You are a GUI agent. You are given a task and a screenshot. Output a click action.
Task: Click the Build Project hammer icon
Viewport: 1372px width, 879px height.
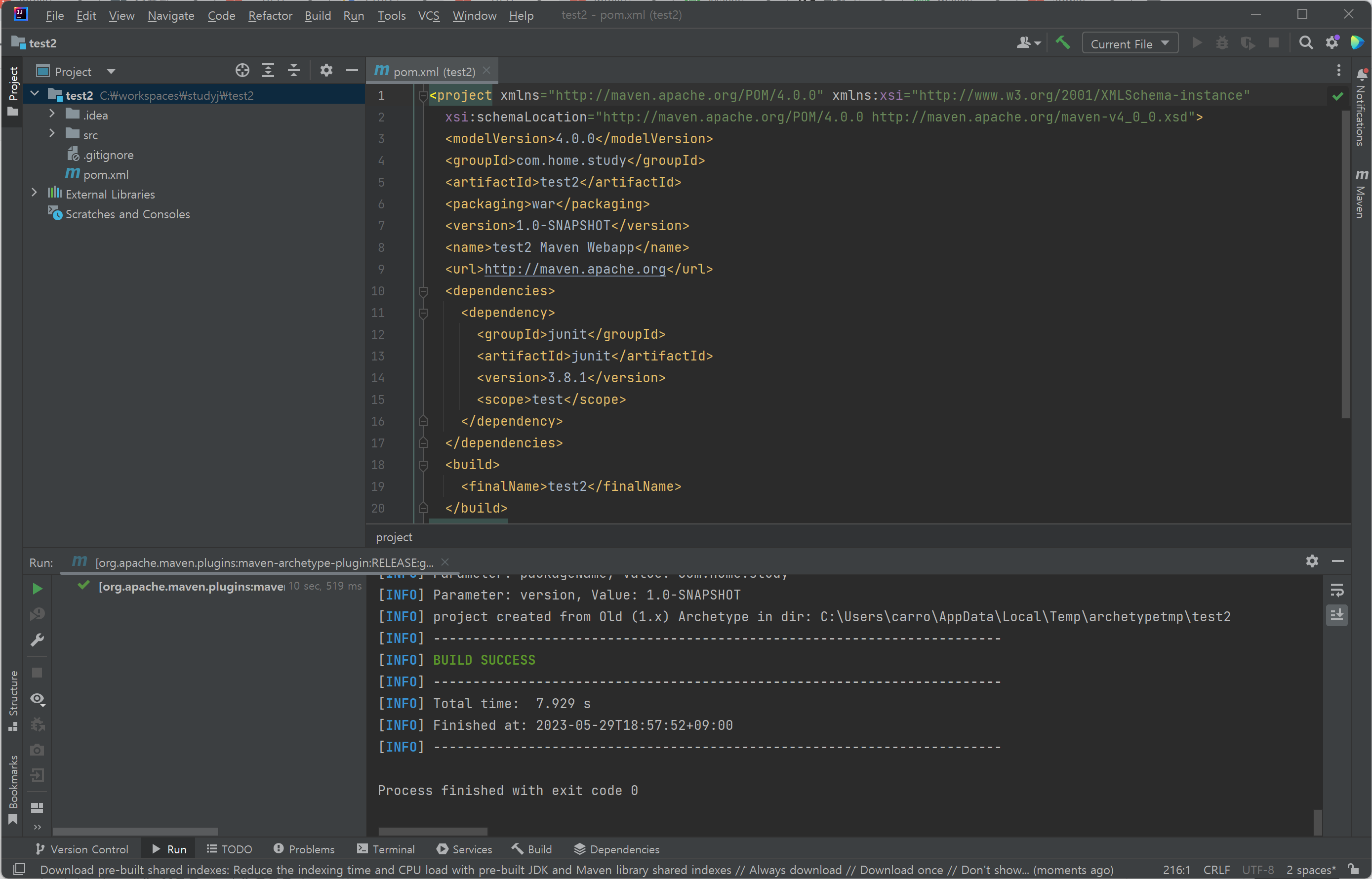1063,43
